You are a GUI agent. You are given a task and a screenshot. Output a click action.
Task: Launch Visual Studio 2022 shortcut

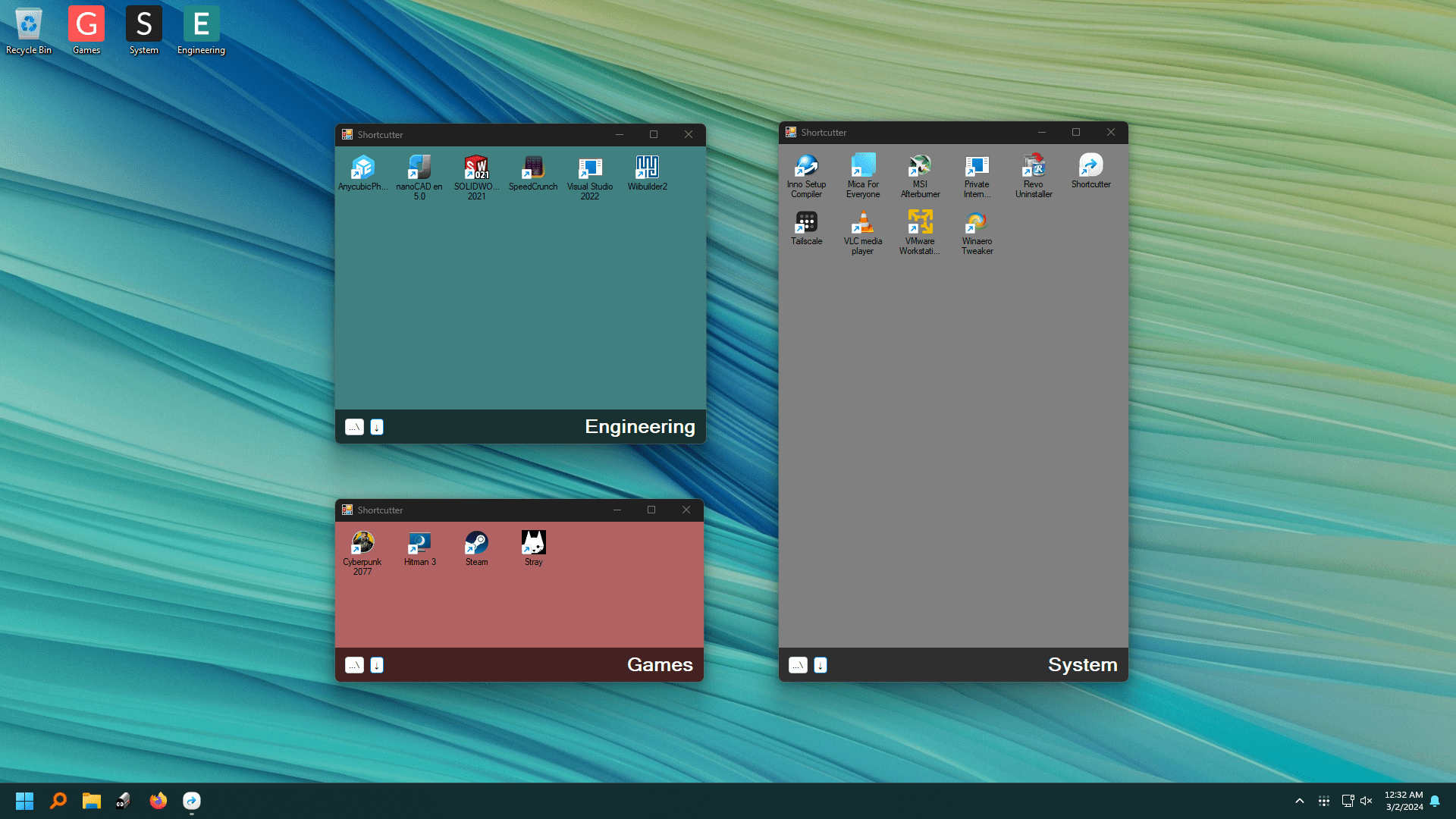tap(590, 168)
